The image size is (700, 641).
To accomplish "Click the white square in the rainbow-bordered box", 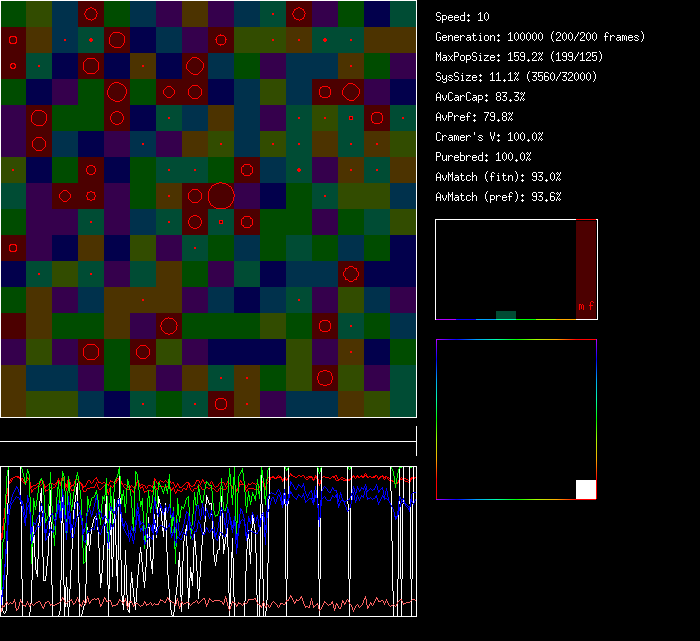I will (586, 489).
